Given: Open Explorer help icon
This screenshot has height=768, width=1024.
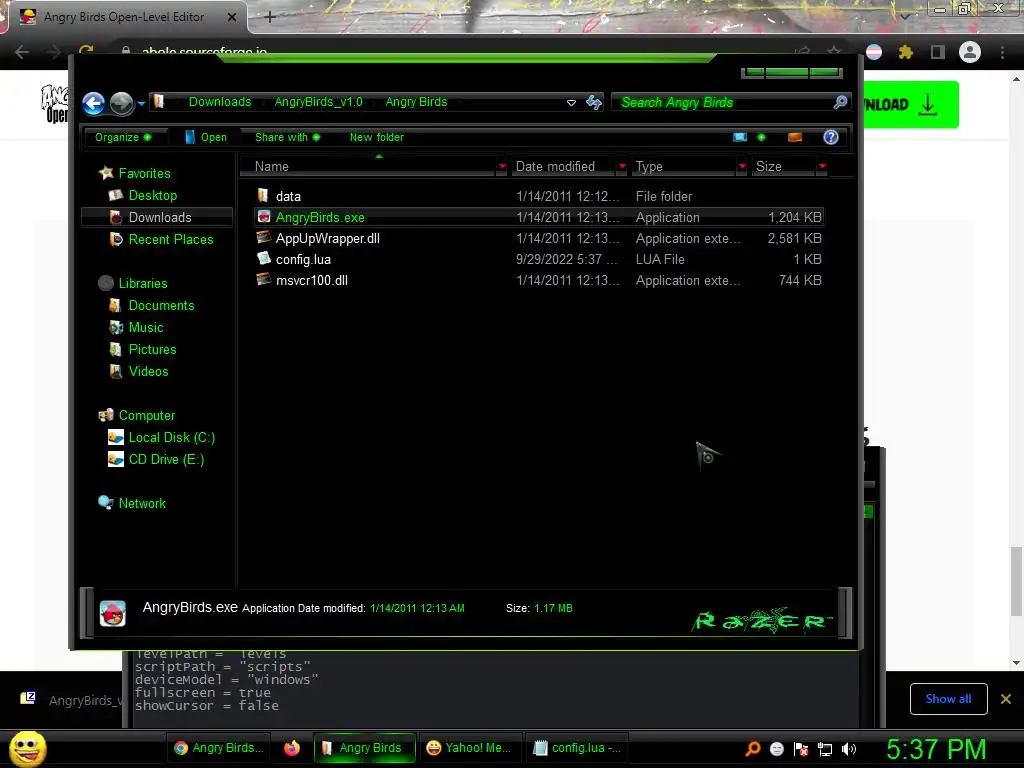Looking at the screenshot, I should (x=831, y=137).
